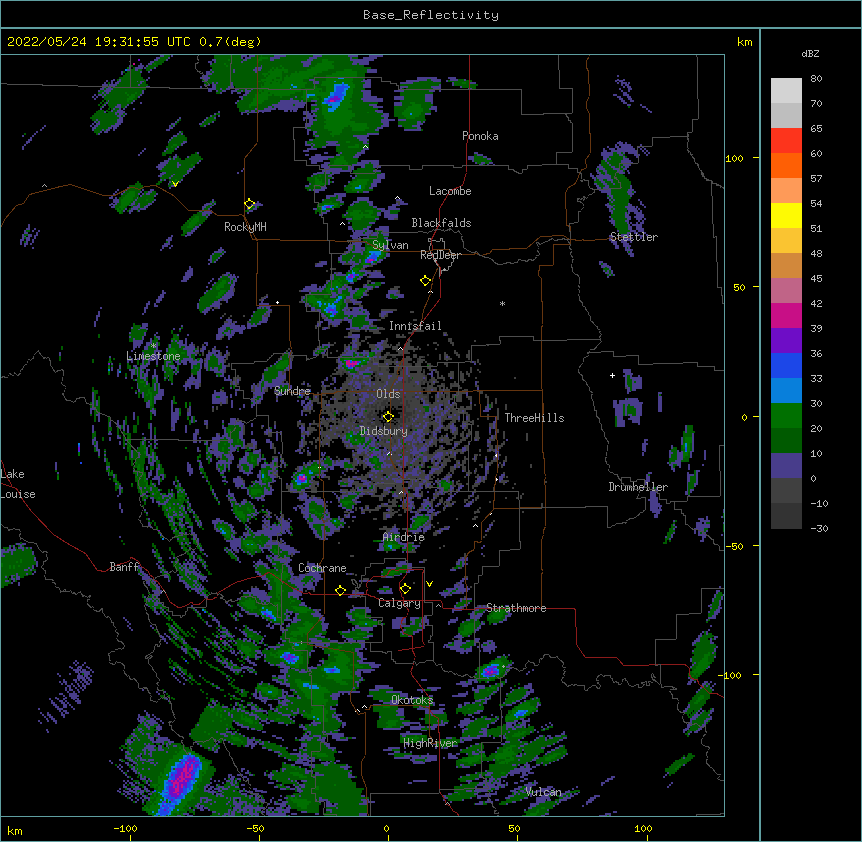Select the Lacombe city label
The image size is (862, 842).
click(x=450, y=191)
